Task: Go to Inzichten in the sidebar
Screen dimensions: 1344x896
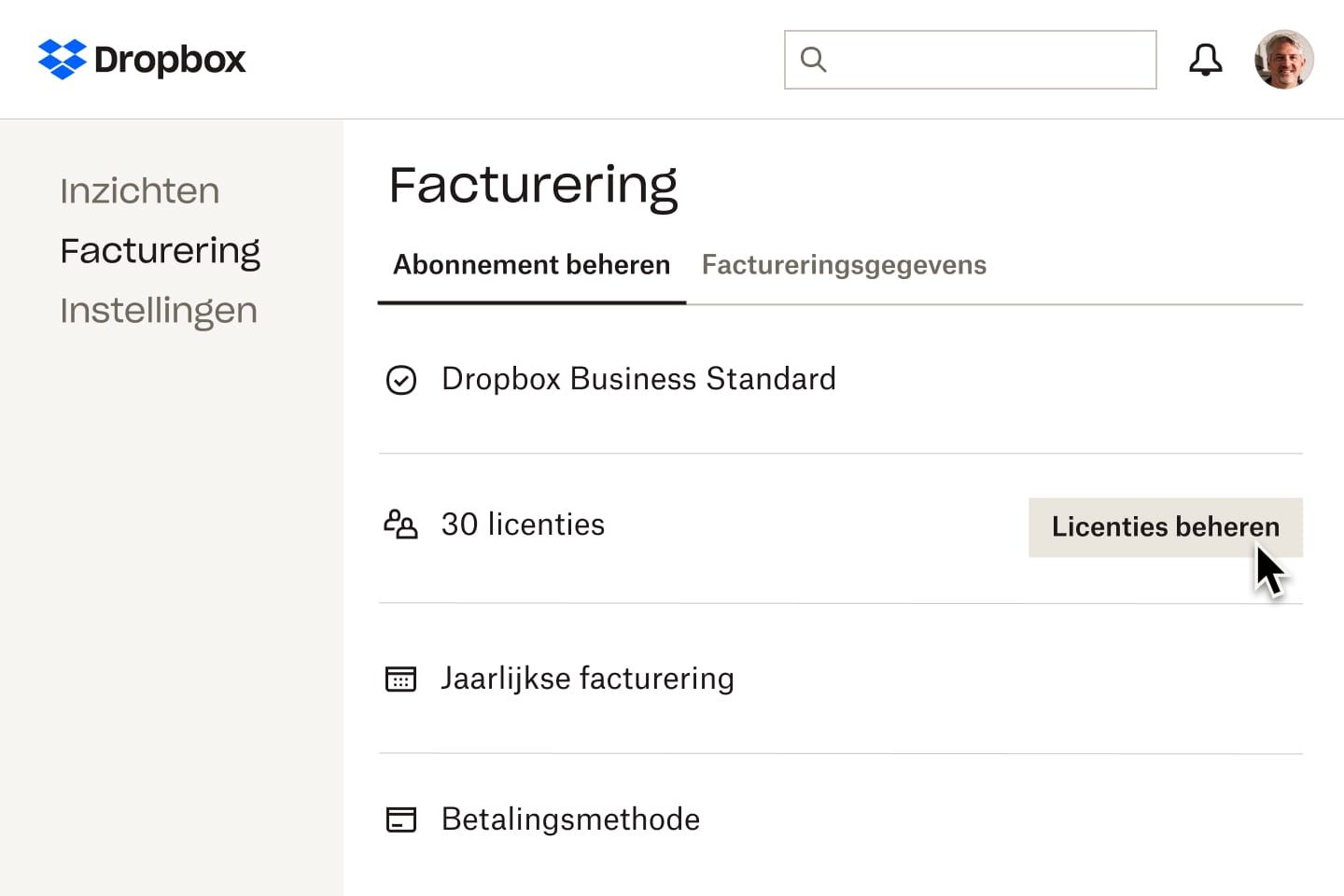Action: coord(140,190)
